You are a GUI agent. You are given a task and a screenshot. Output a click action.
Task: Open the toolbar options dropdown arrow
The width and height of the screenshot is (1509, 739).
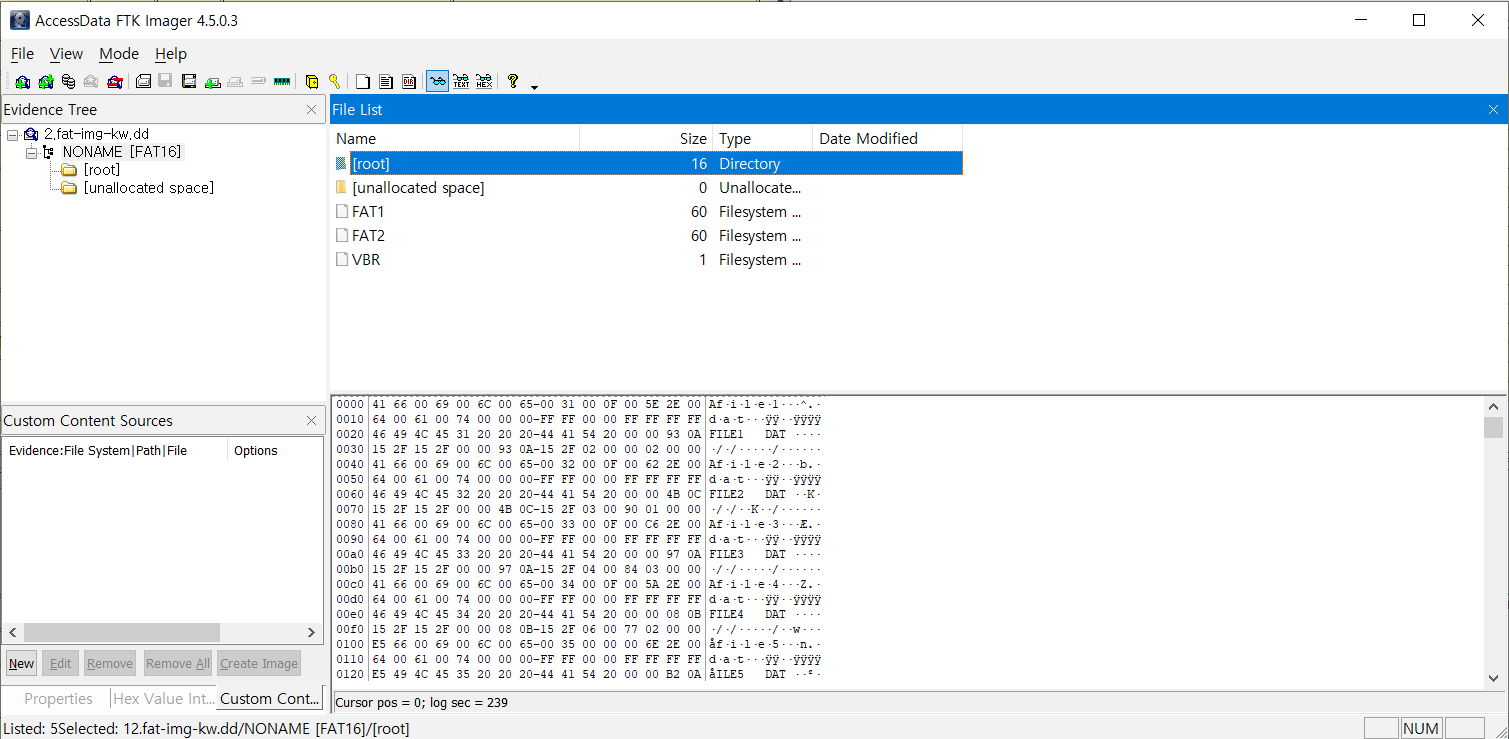pos(534,87)
